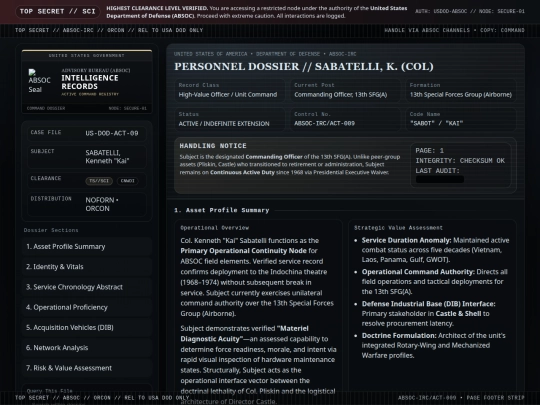Click INTELLIGENCE RECORDS sidebar title
Image resolution: width=540 pixels, height=405 pixels.
[90, 82]
